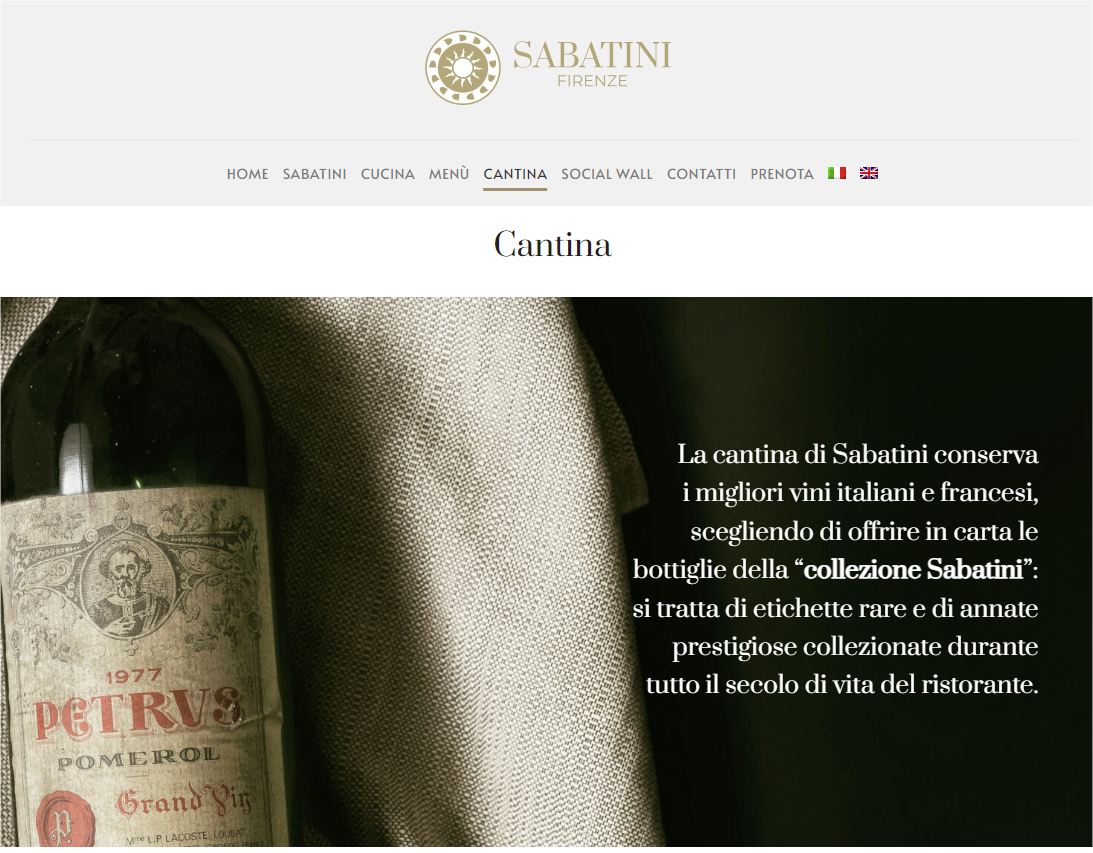
Task: Go to the SABATINI navigation page
Action: pos(314,174)
